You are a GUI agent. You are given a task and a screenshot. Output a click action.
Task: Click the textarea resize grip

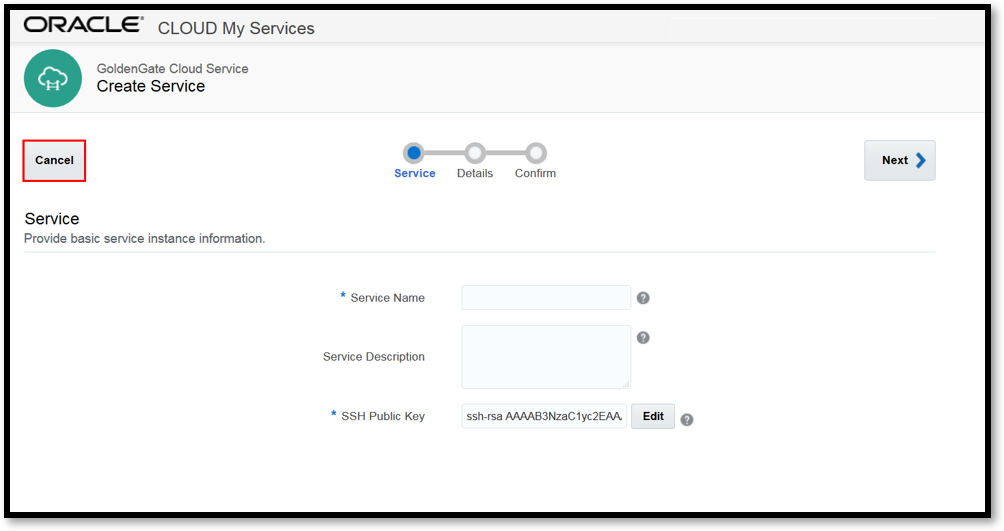coord(626,384)
